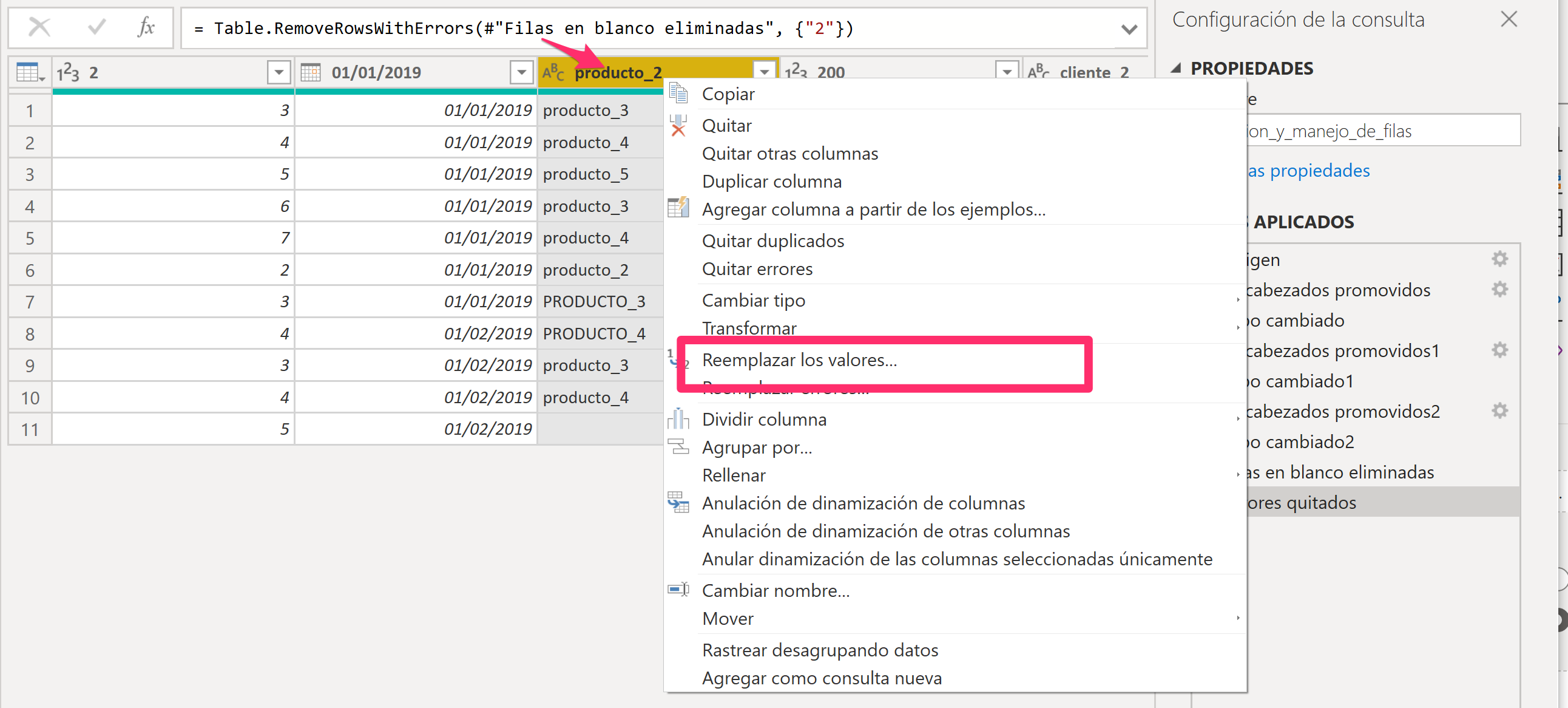Click the red X Quitar icon
This screenshot has height=708, width=1568.
pos(678,126)
